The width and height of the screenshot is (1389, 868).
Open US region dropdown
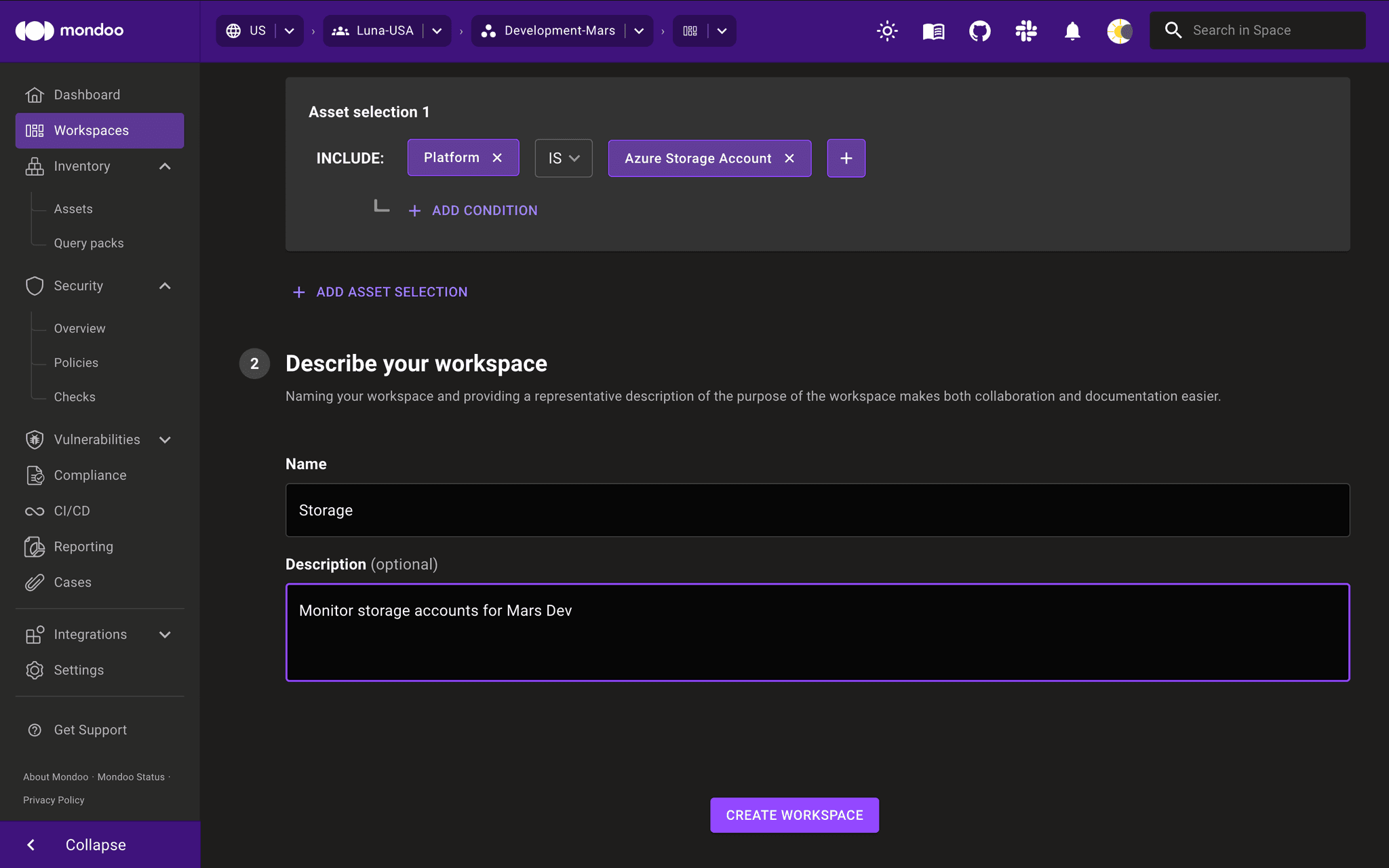tap(290, 31)
